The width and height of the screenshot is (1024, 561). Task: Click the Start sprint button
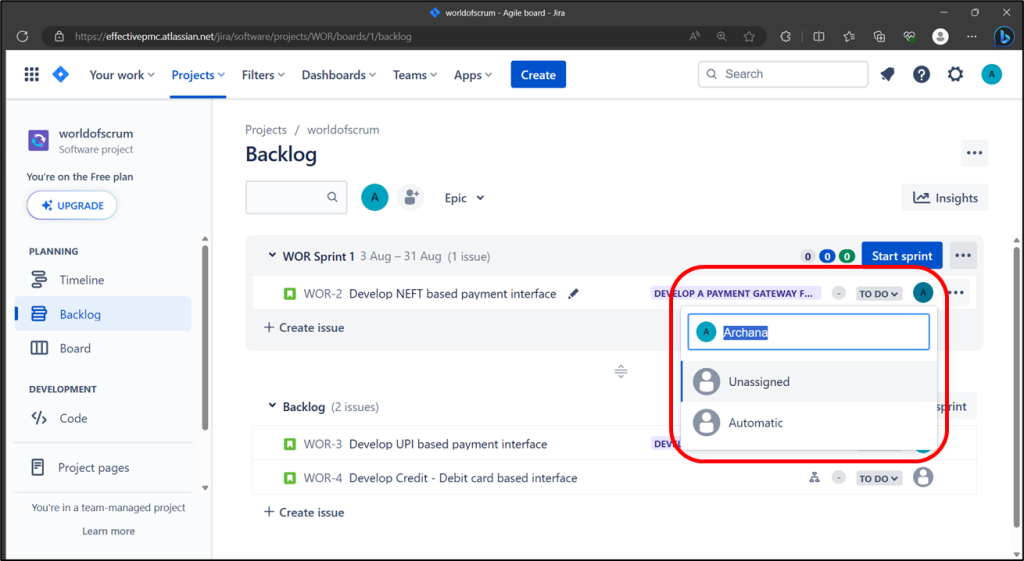[x=902, y=255]
